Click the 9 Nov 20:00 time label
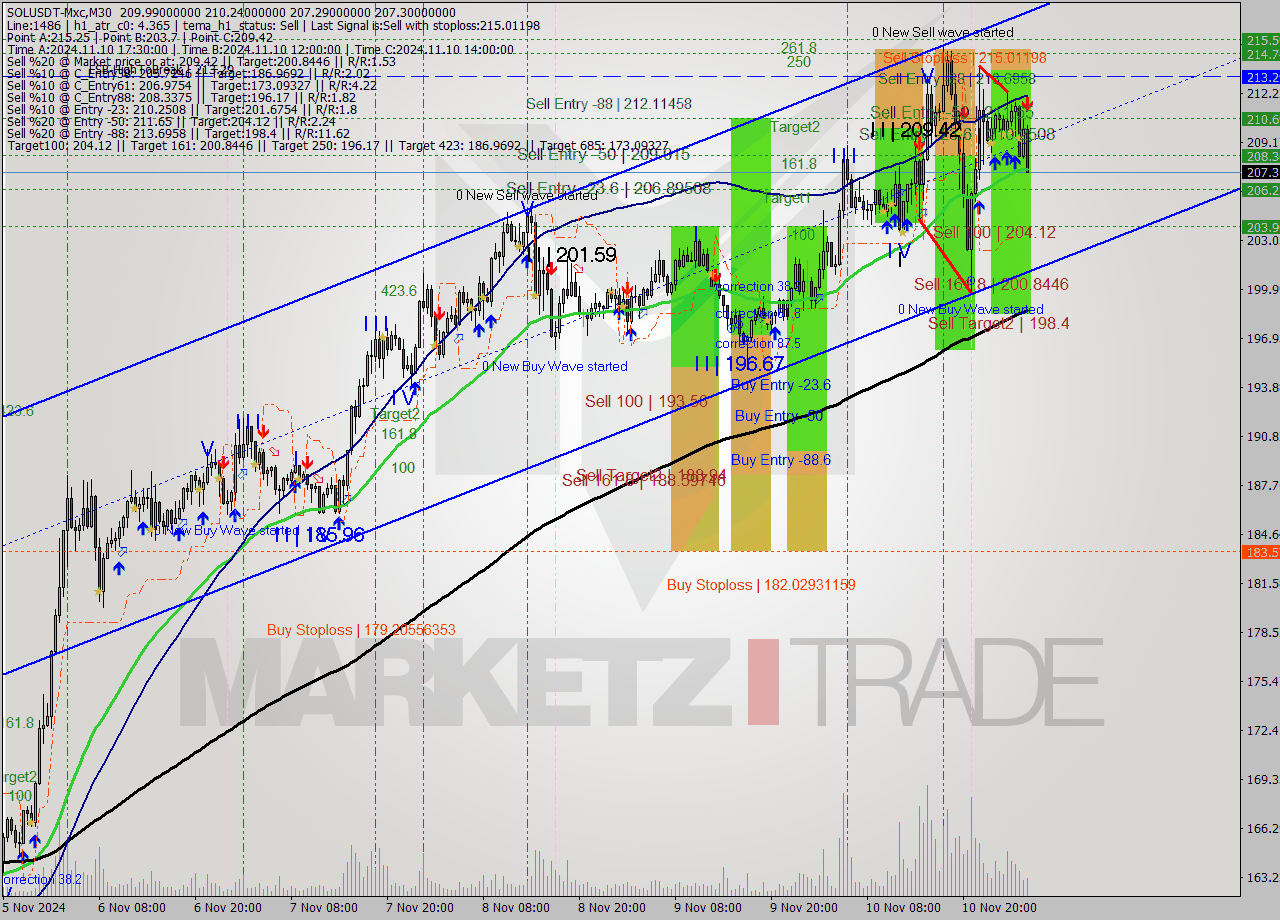This screenshot has height=920, width=1280. (803, 908)
